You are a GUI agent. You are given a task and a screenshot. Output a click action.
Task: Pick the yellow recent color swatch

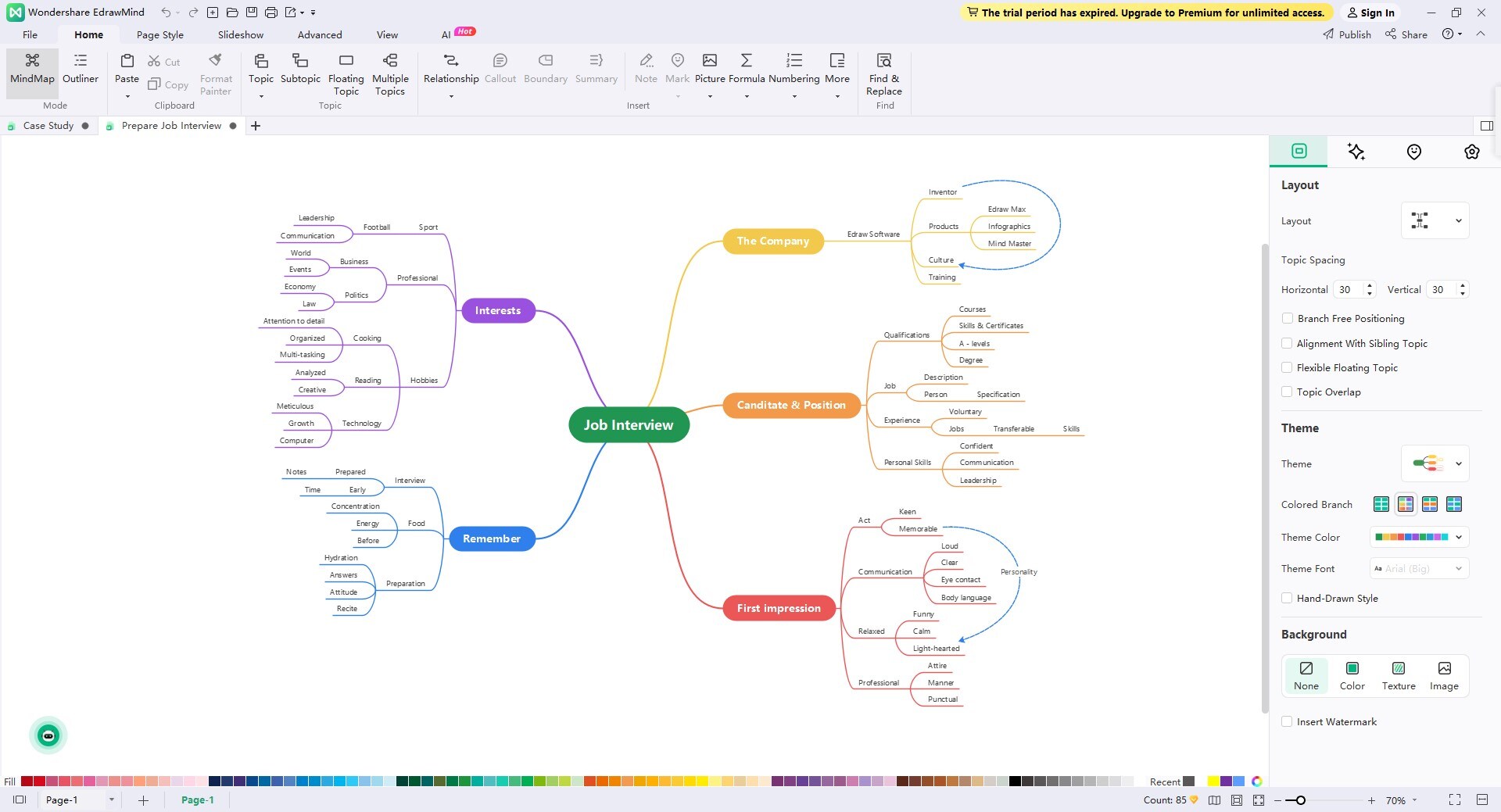click(x=1213, y=782)
